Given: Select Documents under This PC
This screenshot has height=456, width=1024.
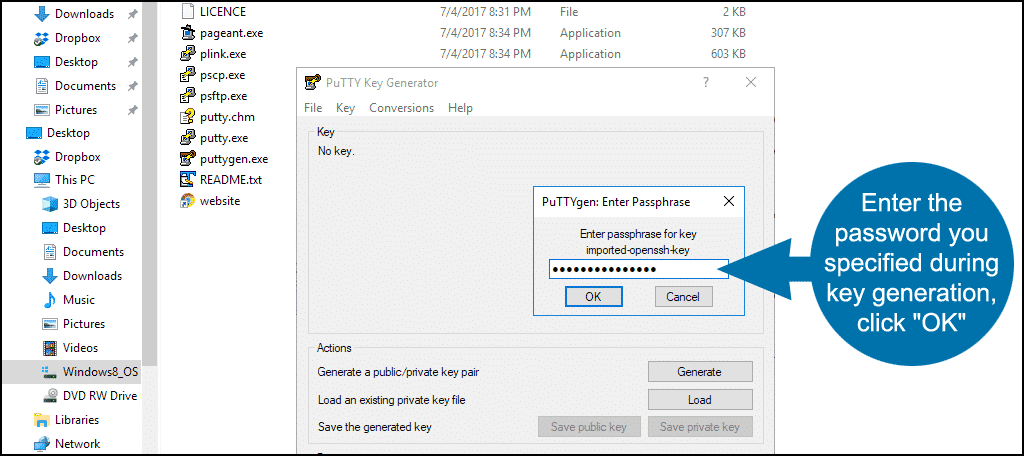Looking at the screenshot, I should (x=93, y=252).
